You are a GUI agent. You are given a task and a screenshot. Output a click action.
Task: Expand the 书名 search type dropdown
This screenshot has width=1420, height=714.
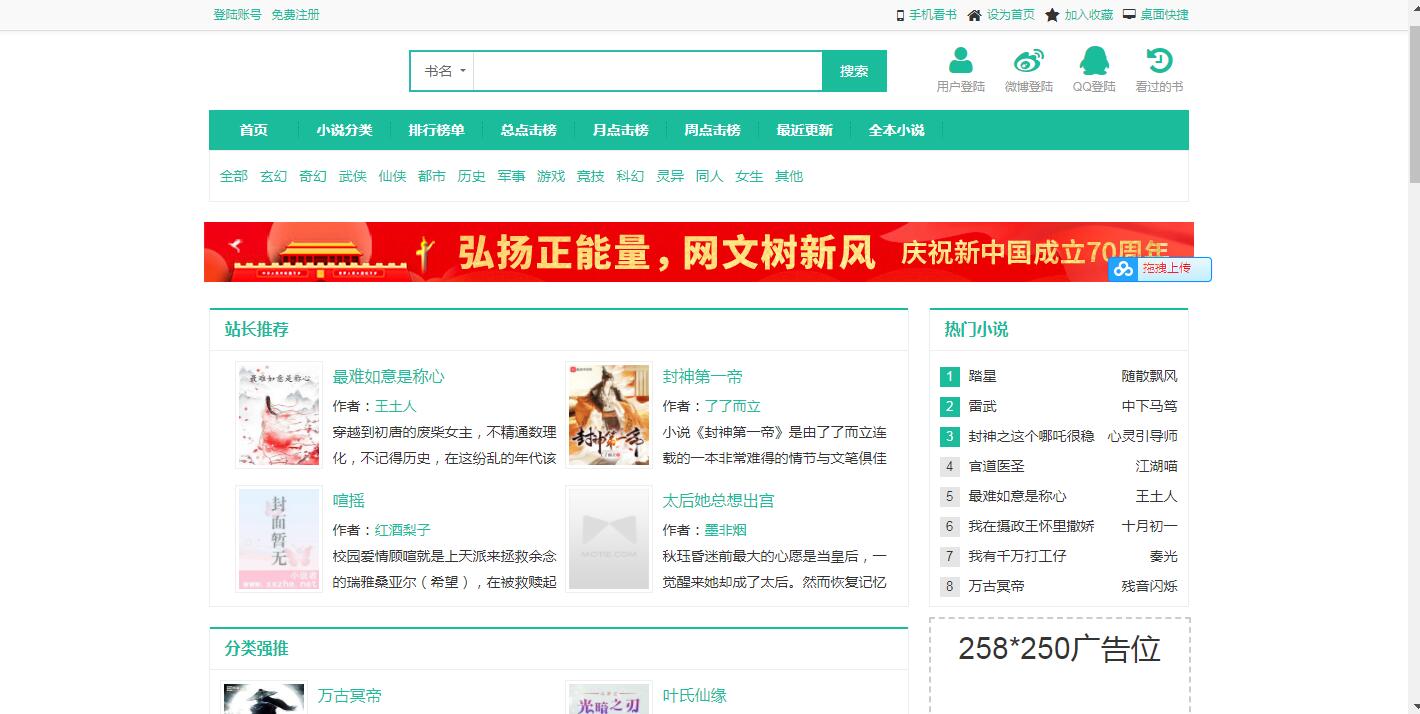pyautogui.click(x=445, y=71)
